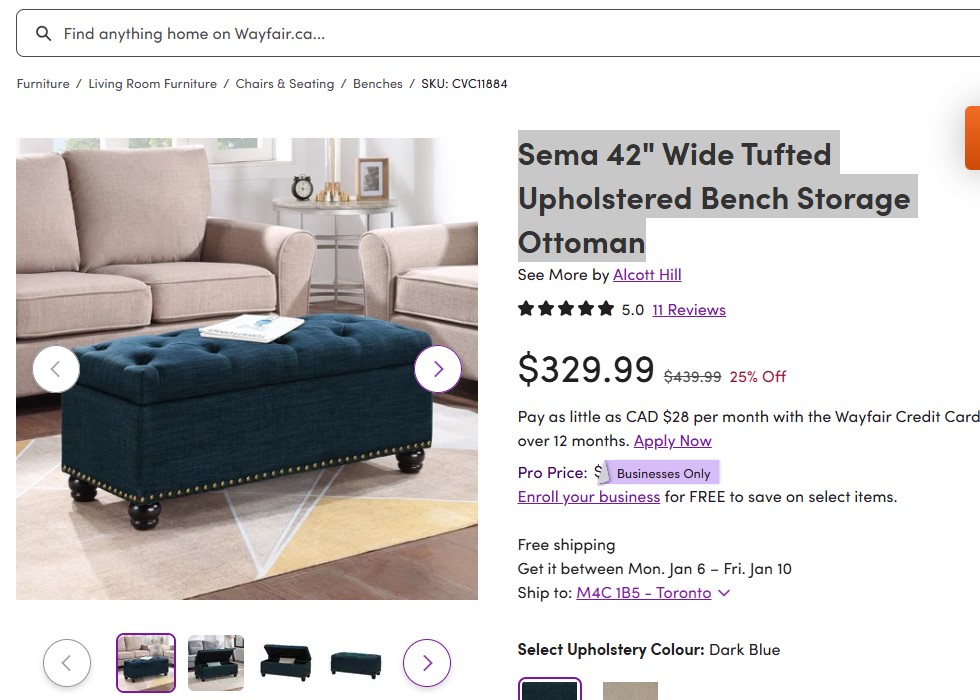980x700 pixels.
Task: Click Enroll your business link
Action: [589, 497]
